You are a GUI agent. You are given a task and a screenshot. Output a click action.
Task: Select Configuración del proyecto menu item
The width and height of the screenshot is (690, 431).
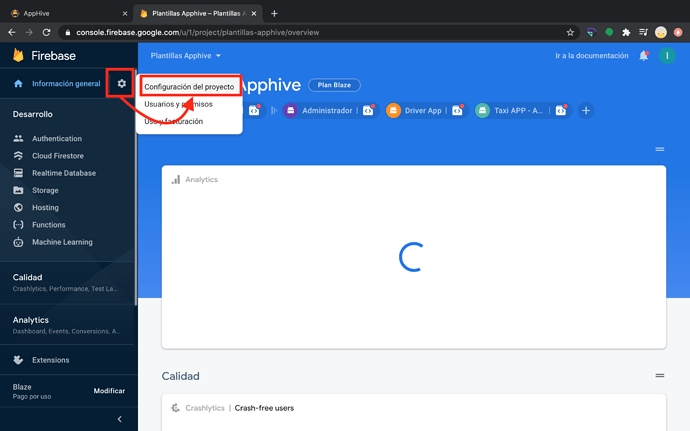pos(189,87)
